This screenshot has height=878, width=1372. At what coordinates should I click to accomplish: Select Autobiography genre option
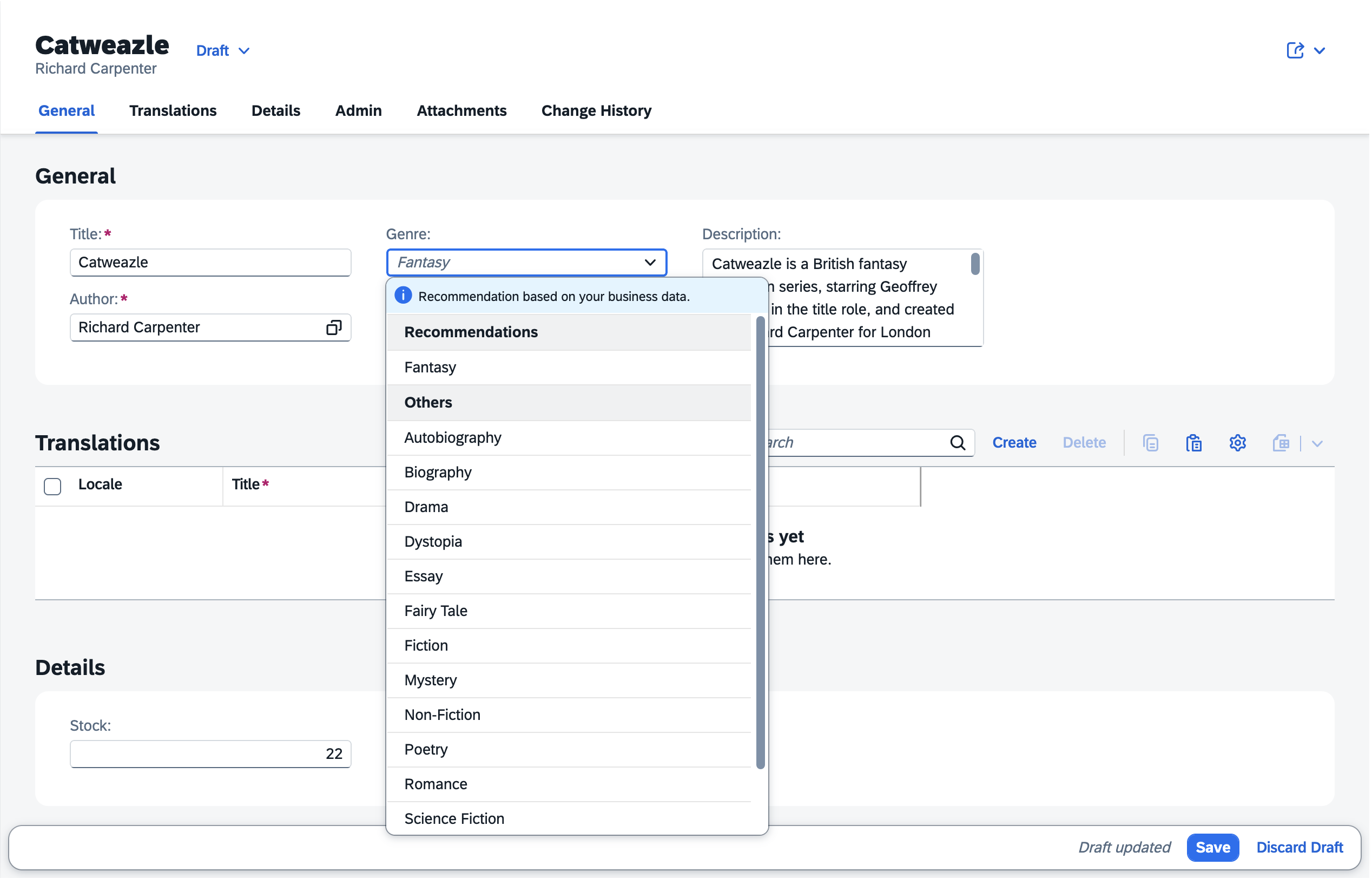click(570, 438)
